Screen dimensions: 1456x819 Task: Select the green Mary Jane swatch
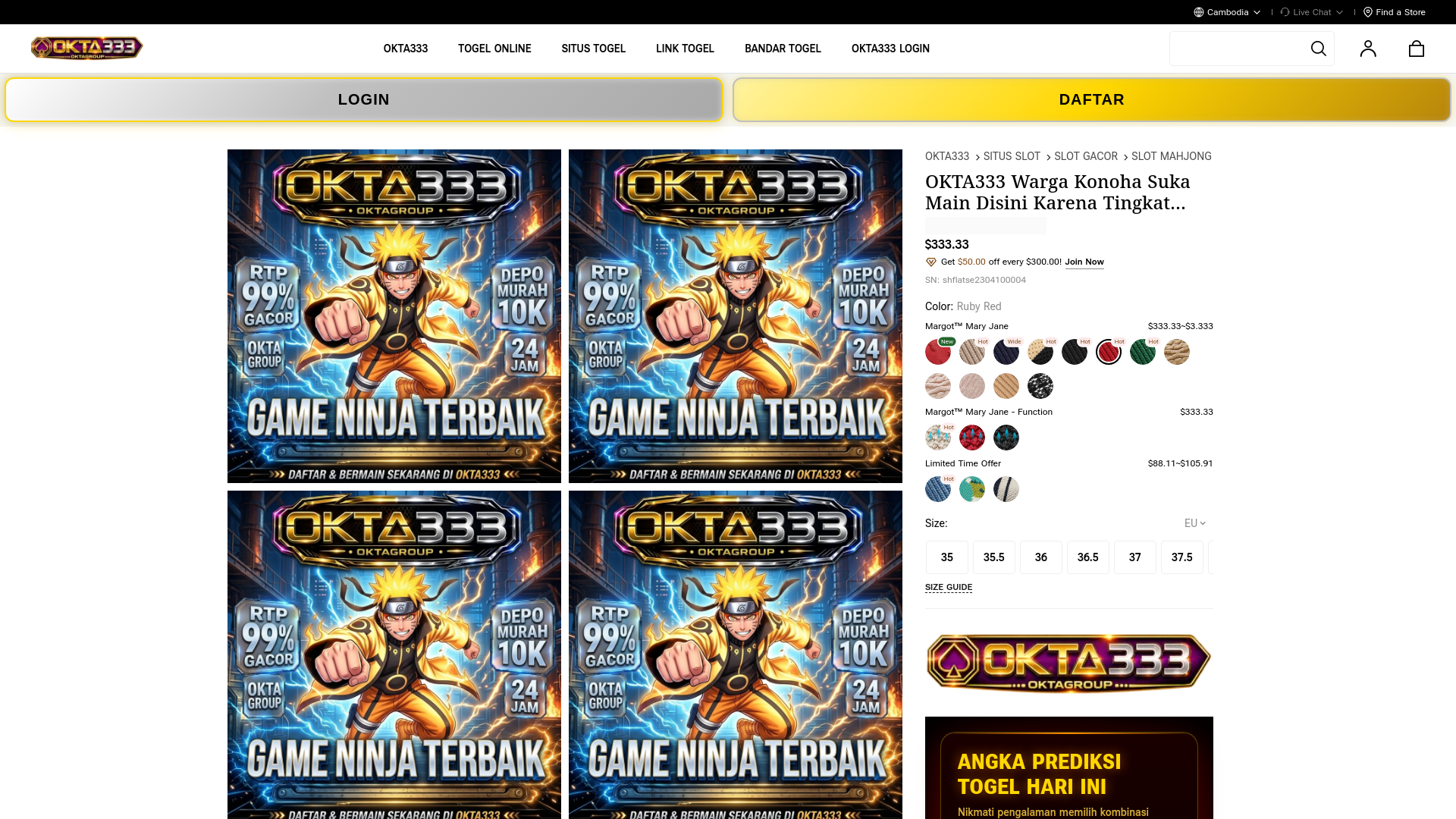pyautogui.click(x=1143, y=352)
